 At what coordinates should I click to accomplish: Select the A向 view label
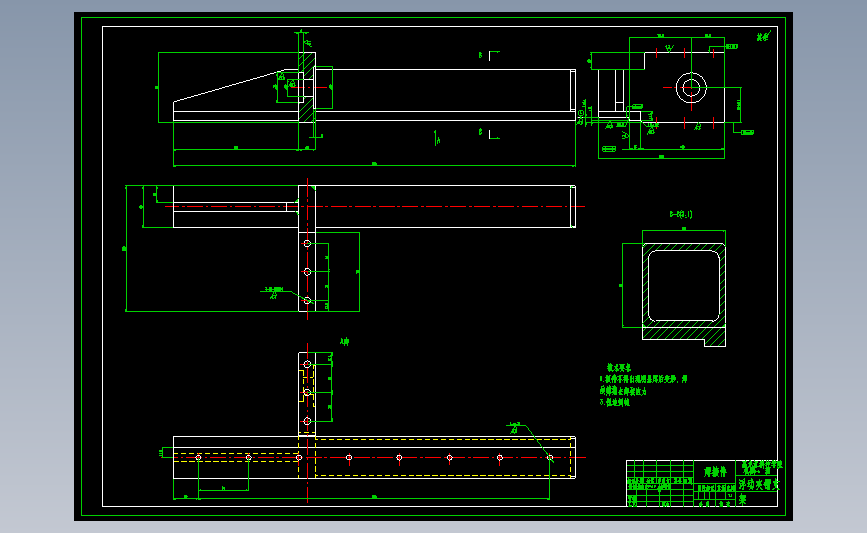click(344, 342)
